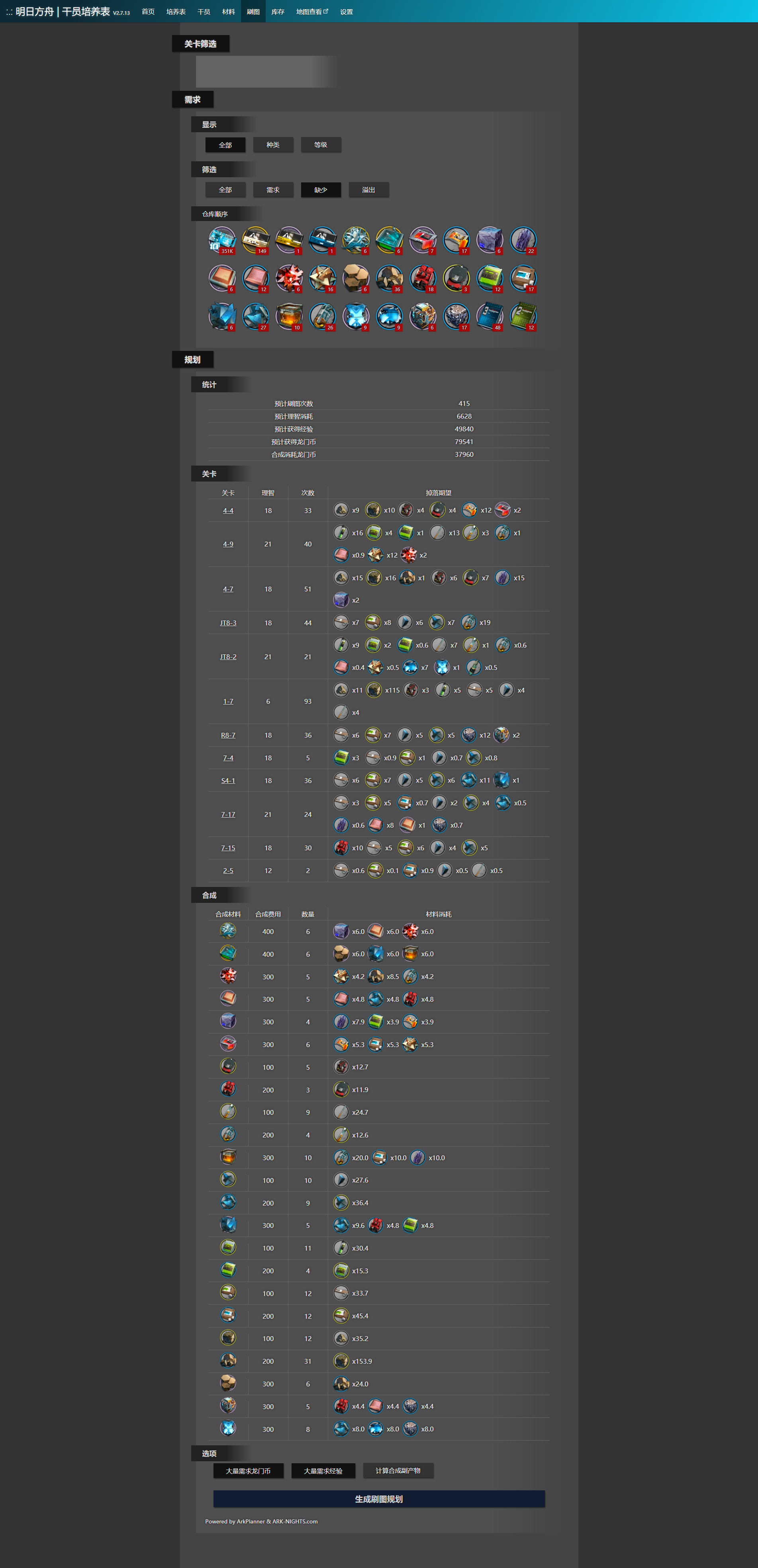Select the gold battle record icon marked 149
The width and height of the screenshot is (758, 1568).
coord(255,240)
